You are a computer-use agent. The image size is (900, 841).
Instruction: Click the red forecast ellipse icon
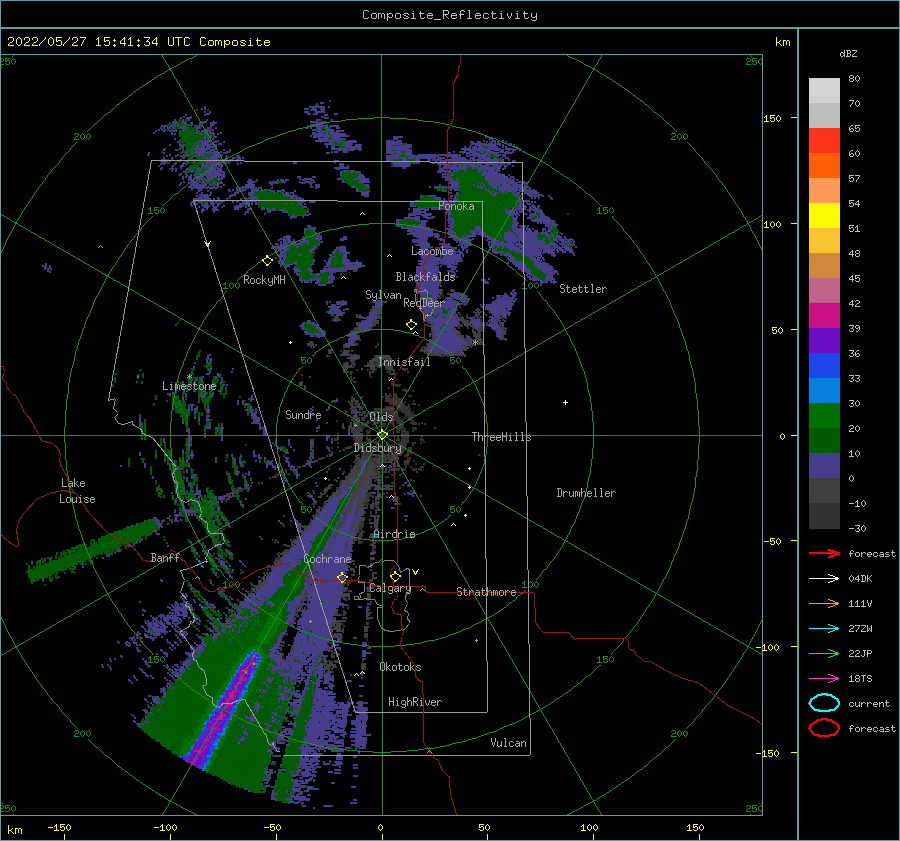coord(824,728)
